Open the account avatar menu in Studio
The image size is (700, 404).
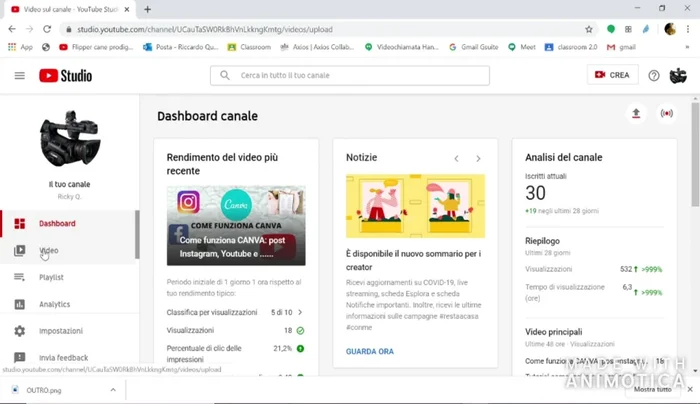[678, 75]
